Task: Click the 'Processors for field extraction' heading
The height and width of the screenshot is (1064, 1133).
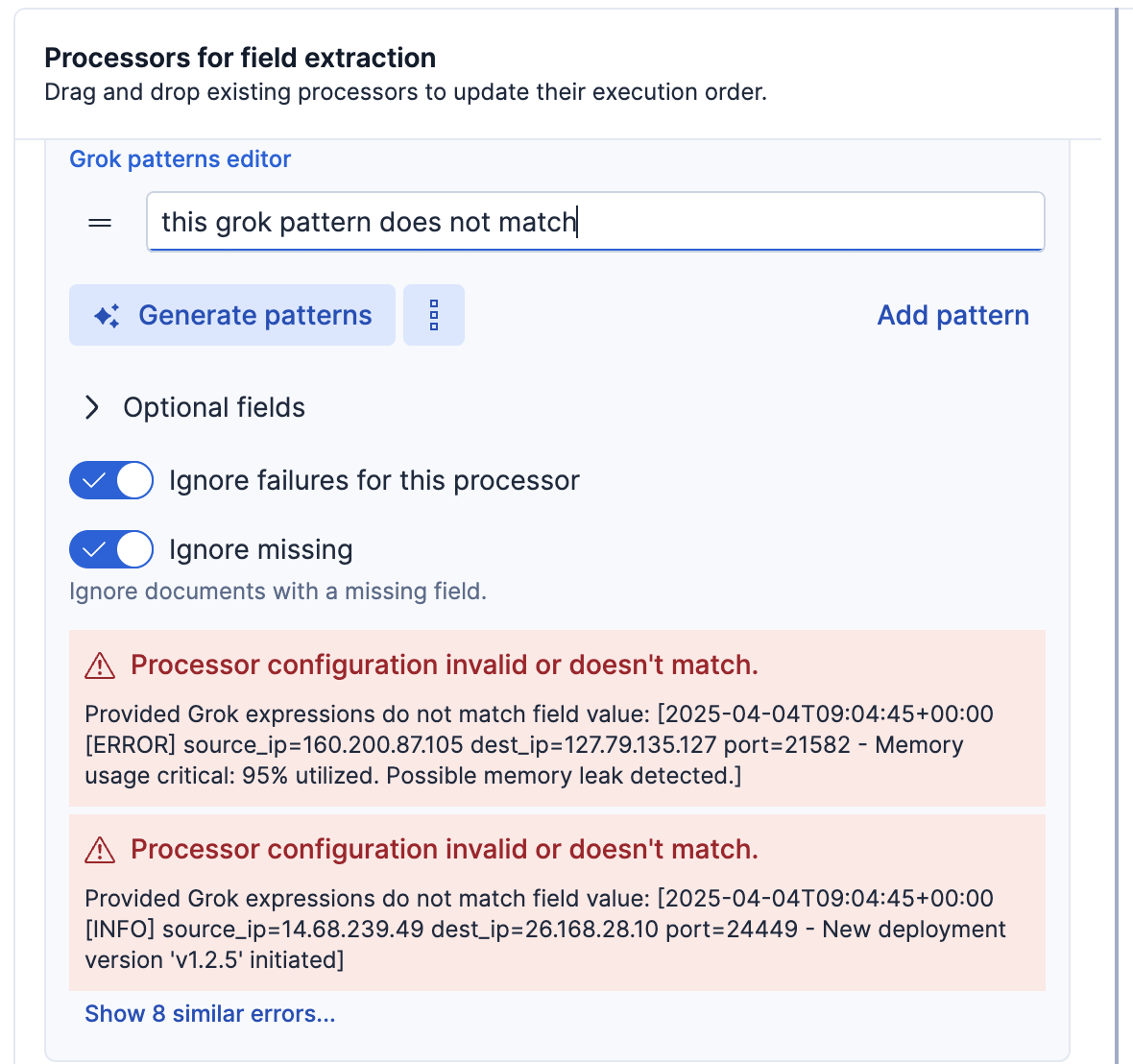Action: (240, 58)
